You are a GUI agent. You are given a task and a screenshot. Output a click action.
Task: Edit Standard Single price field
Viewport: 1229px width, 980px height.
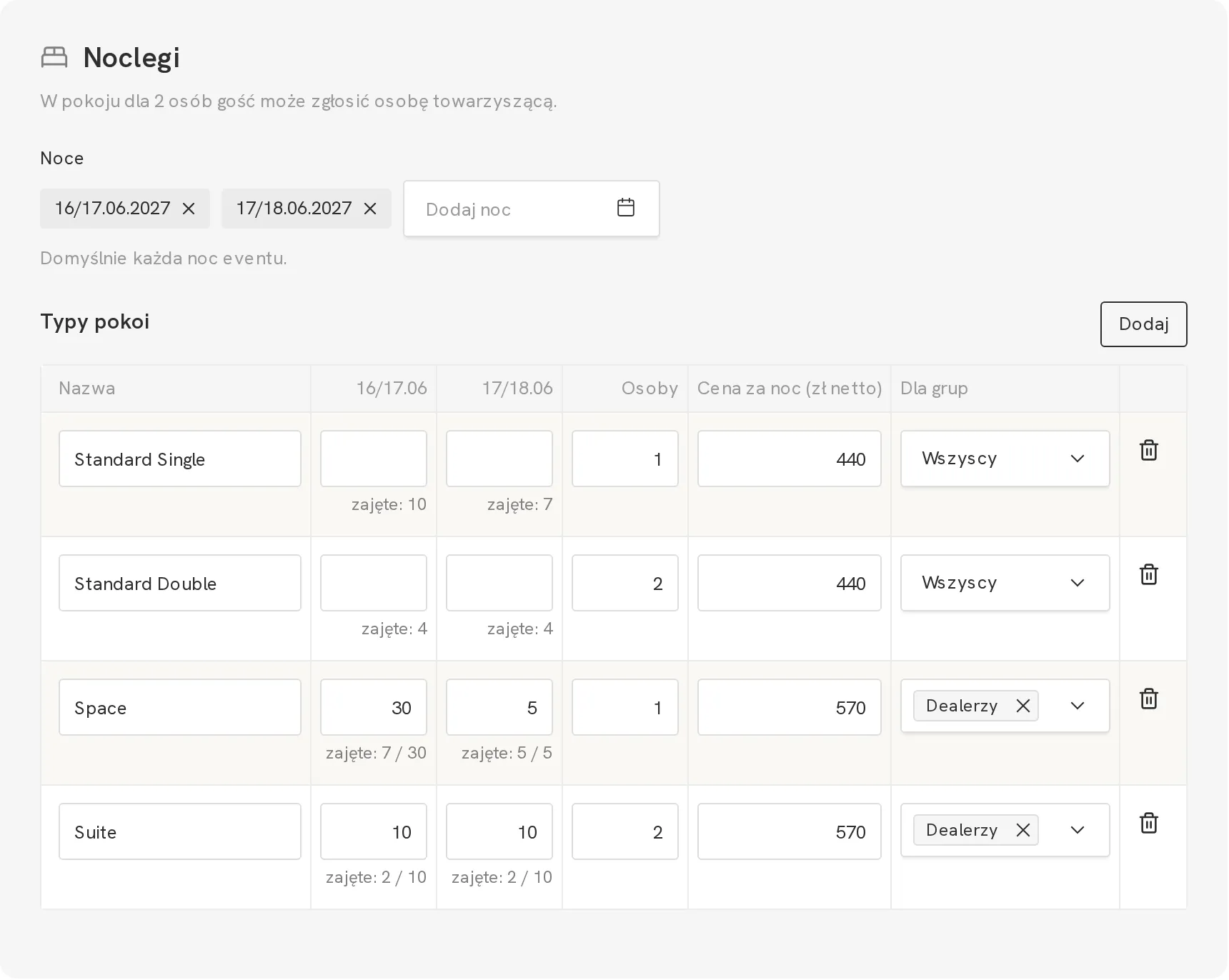coord(790,459)
